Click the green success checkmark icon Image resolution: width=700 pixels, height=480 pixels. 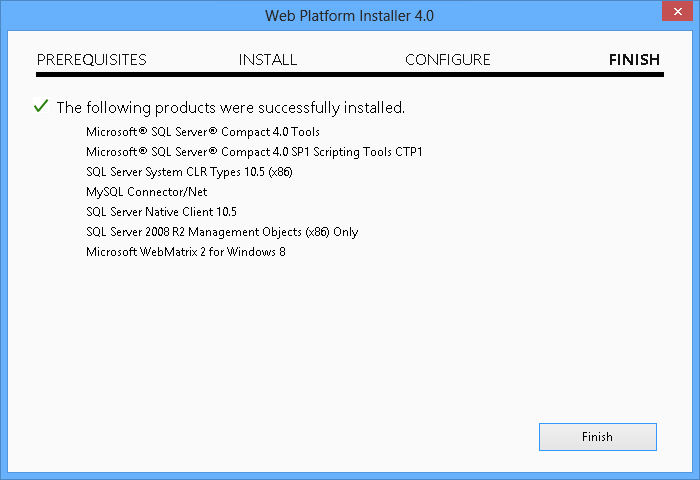41,106
